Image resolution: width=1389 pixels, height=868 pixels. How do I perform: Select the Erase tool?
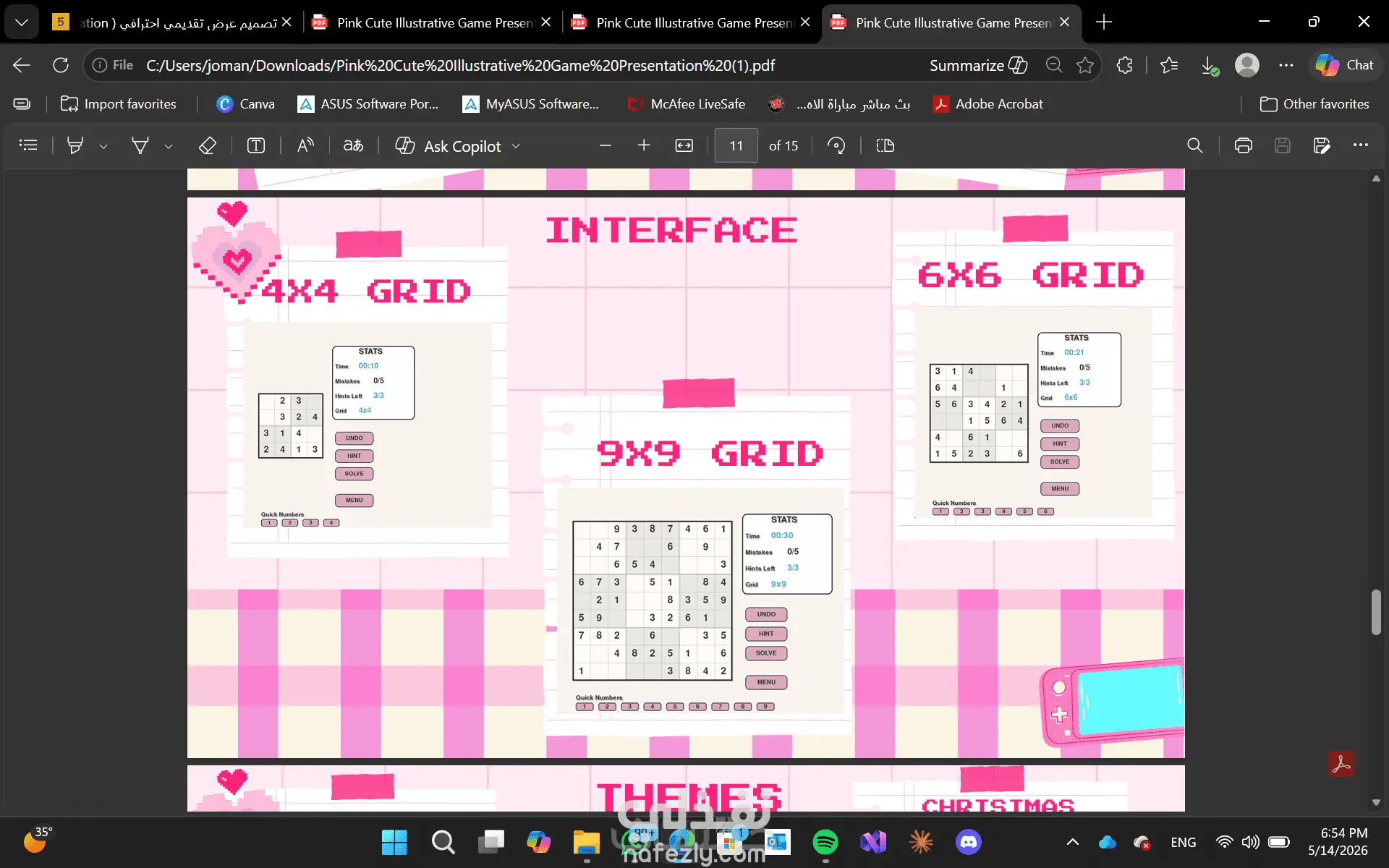point(208,145)
